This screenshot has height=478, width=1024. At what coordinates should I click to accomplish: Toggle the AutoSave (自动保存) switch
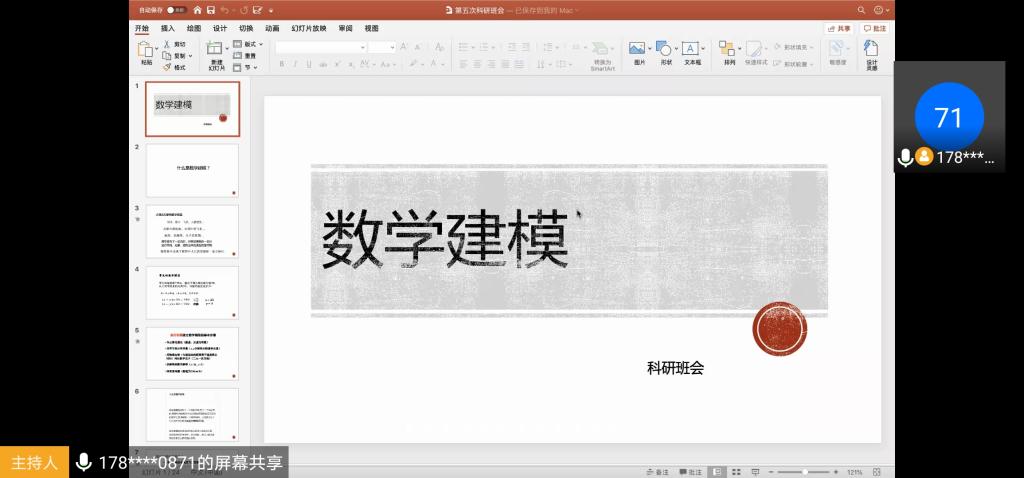click(x=177, y=9)
